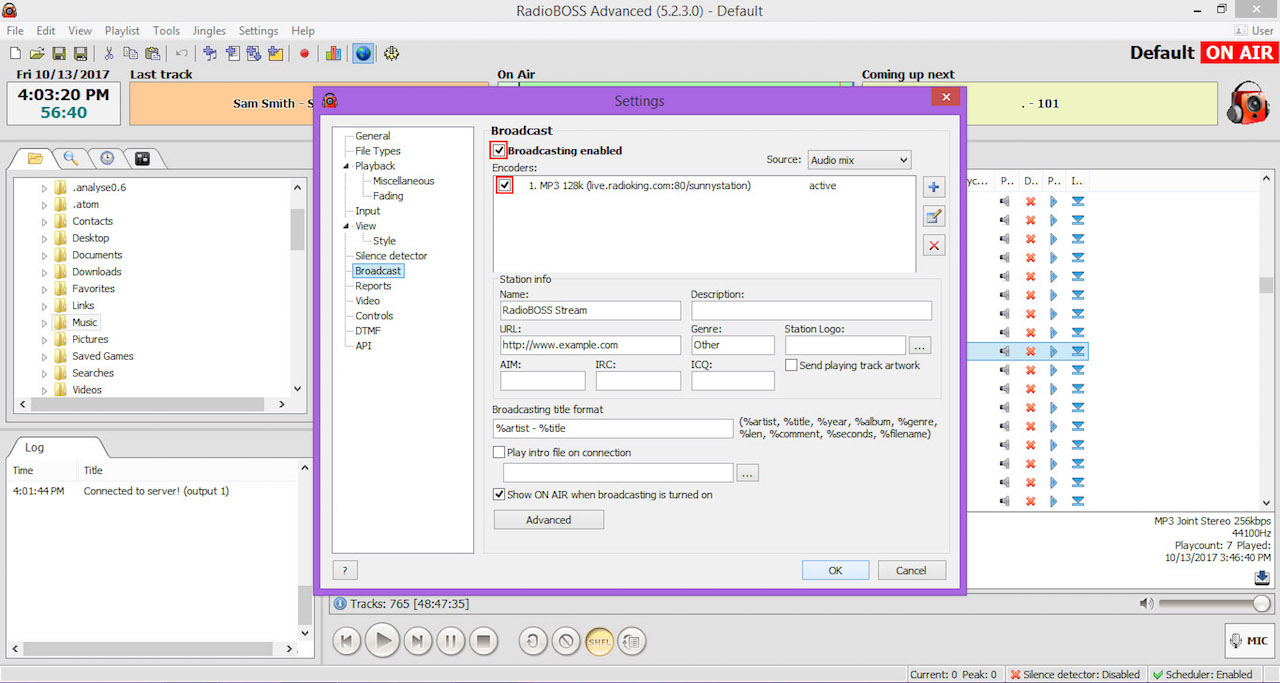Skip to the next track
Image resolution: width=1280 pixels, height=683 pixels.
pyautogui.click(x=418, y=641)
